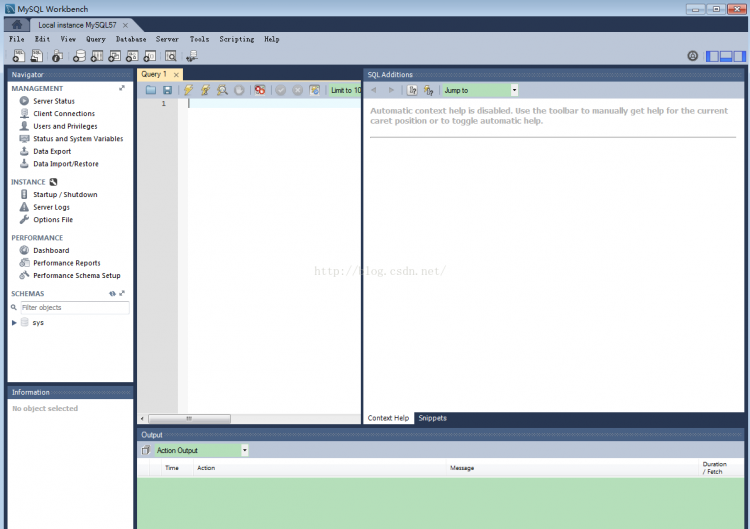Open script file icon in Query 1 toolbar
This screenshot has height=529, width=750.
[151, 90]
